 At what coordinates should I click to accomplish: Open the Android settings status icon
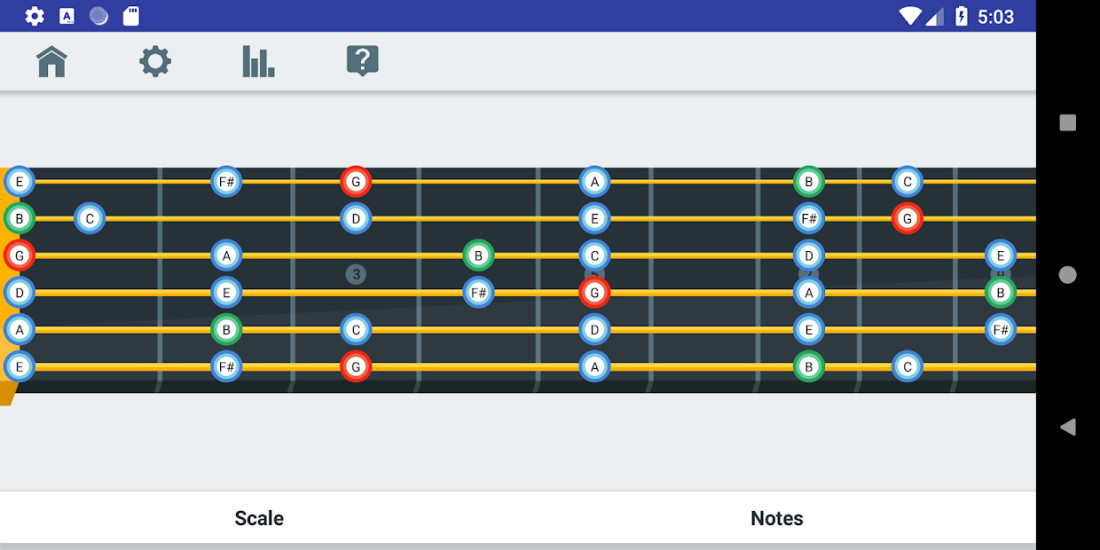34,16
